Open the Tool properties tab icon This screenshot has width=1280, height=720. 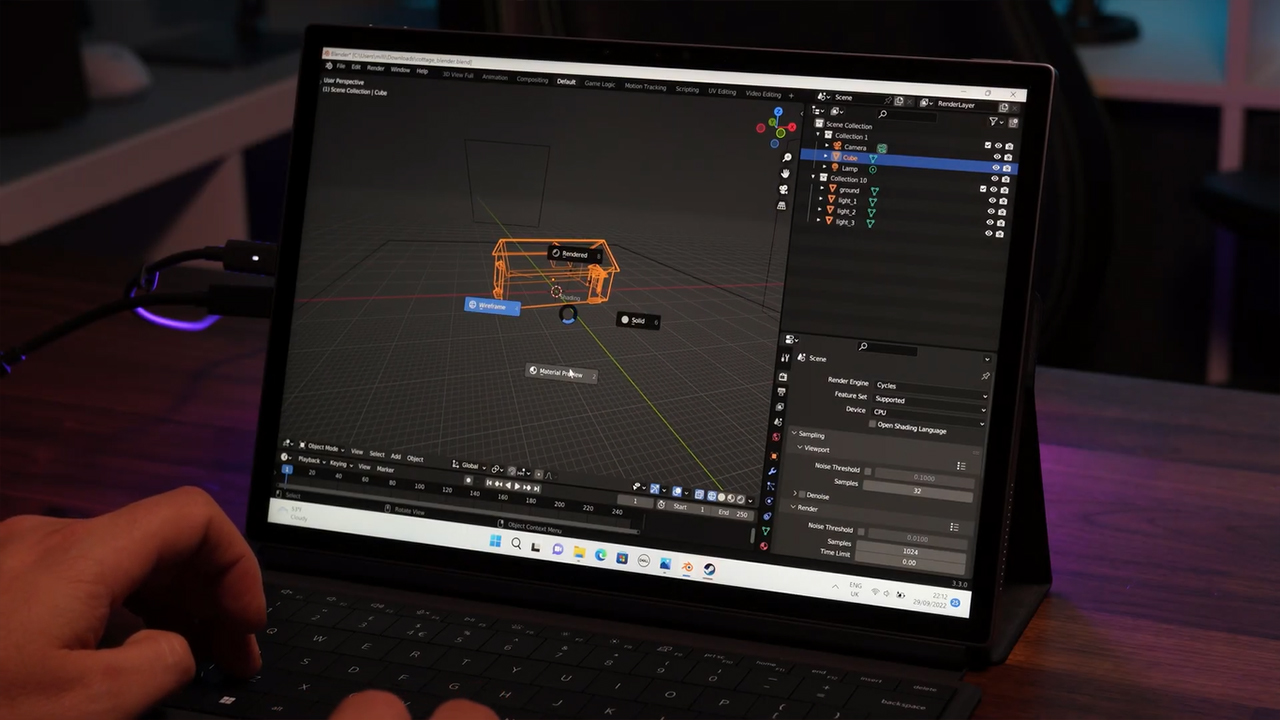pos(786,358)
